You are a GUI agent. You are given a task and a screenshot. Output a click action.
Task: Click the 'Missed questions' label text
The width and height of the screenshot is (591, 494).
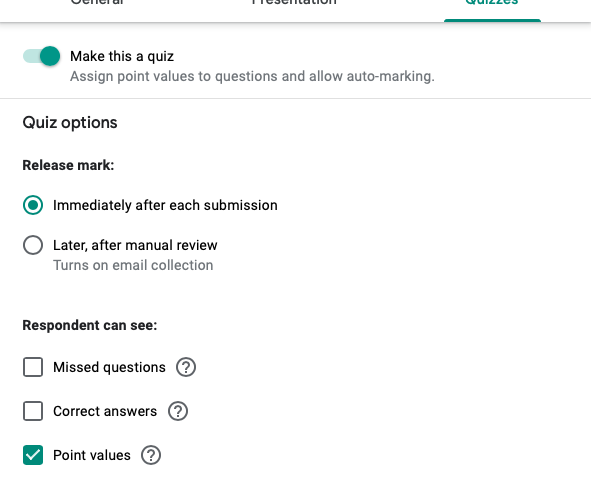[x=109, y=367]
